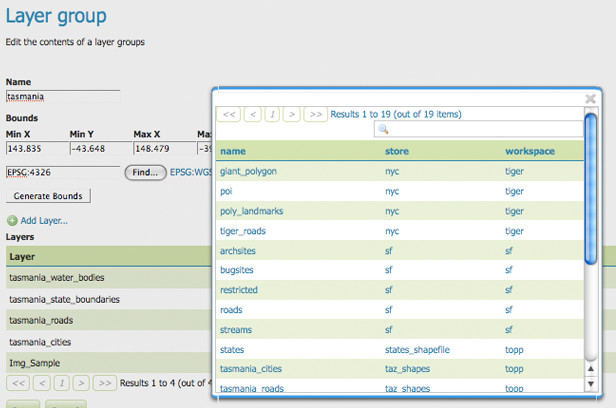Focus the Min X input field

[37, 148]
